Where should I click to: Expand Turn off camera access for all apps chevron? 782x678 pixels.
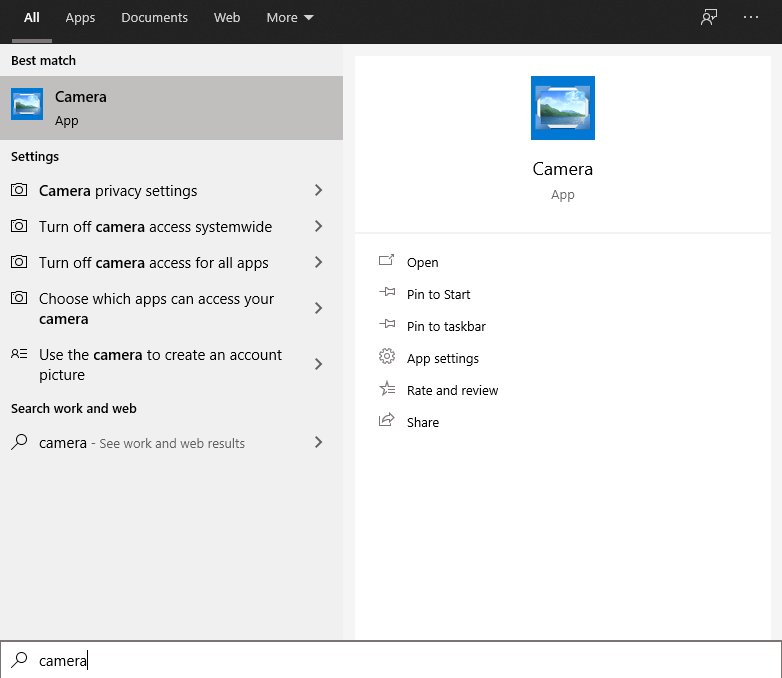(x=318, y=262)
